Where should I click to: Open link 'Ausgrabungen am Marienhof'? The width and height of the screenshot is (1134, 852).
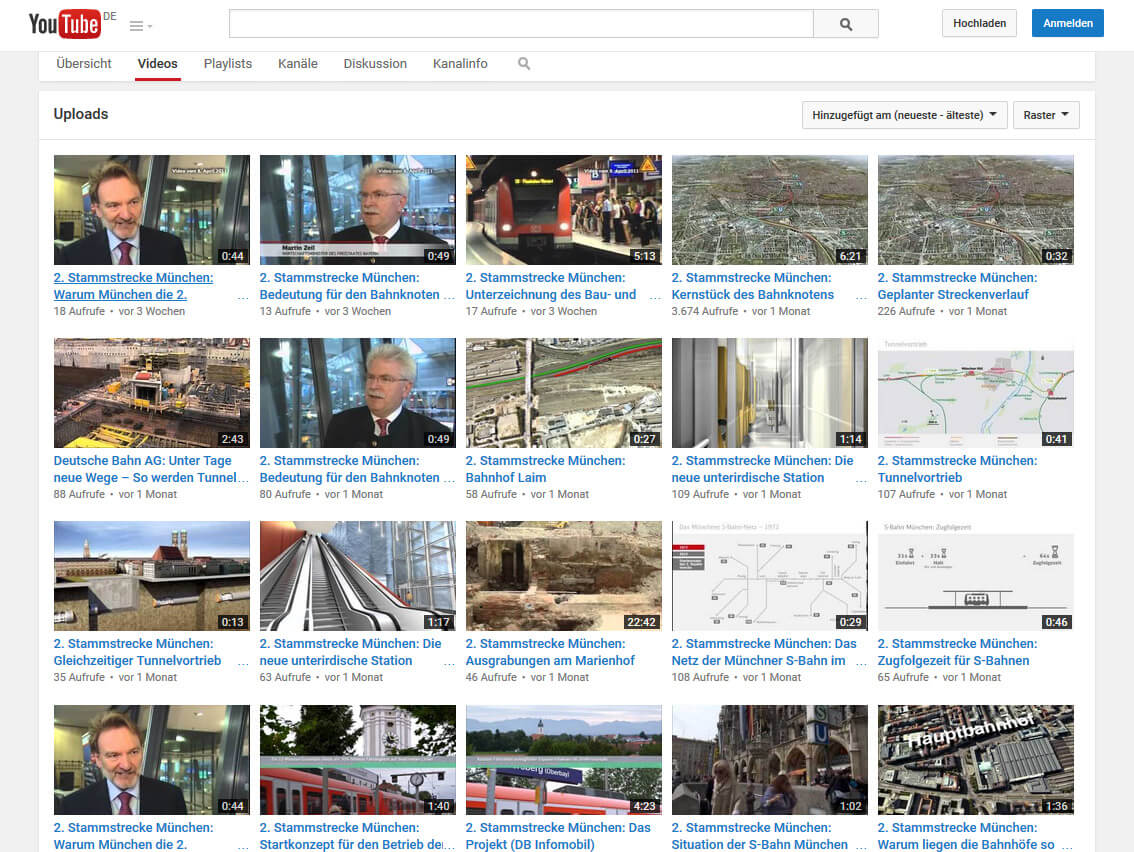[550, 660]
